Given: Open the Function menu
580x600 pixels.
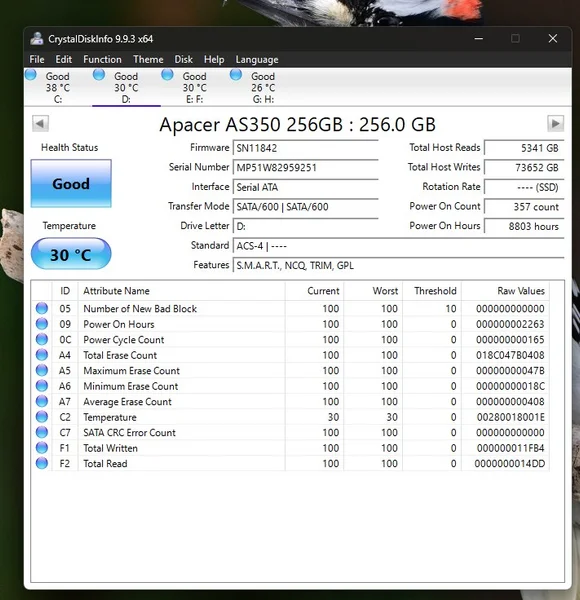Looking at the screenshot, I should tap(102, 60).
